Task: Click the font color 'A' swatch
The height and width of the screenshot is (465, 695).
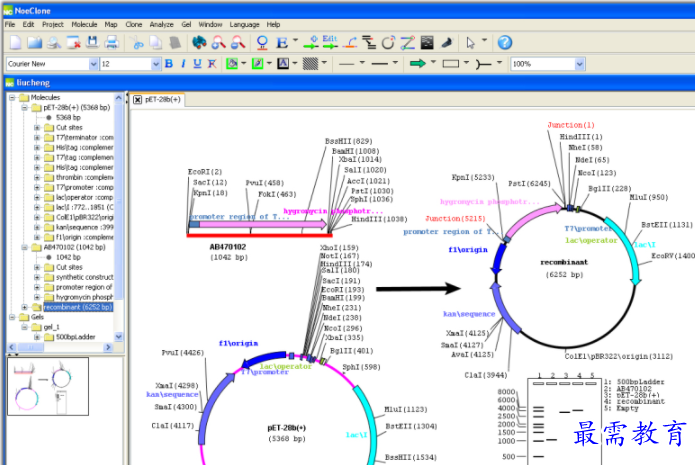Action: point(283,64)
